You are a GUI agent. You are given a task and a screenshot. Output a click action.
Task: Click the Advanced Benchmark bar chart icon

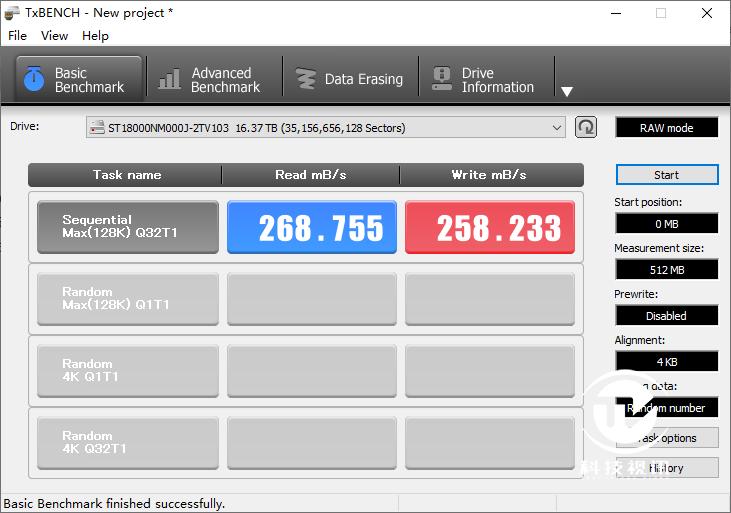[170, 79]
